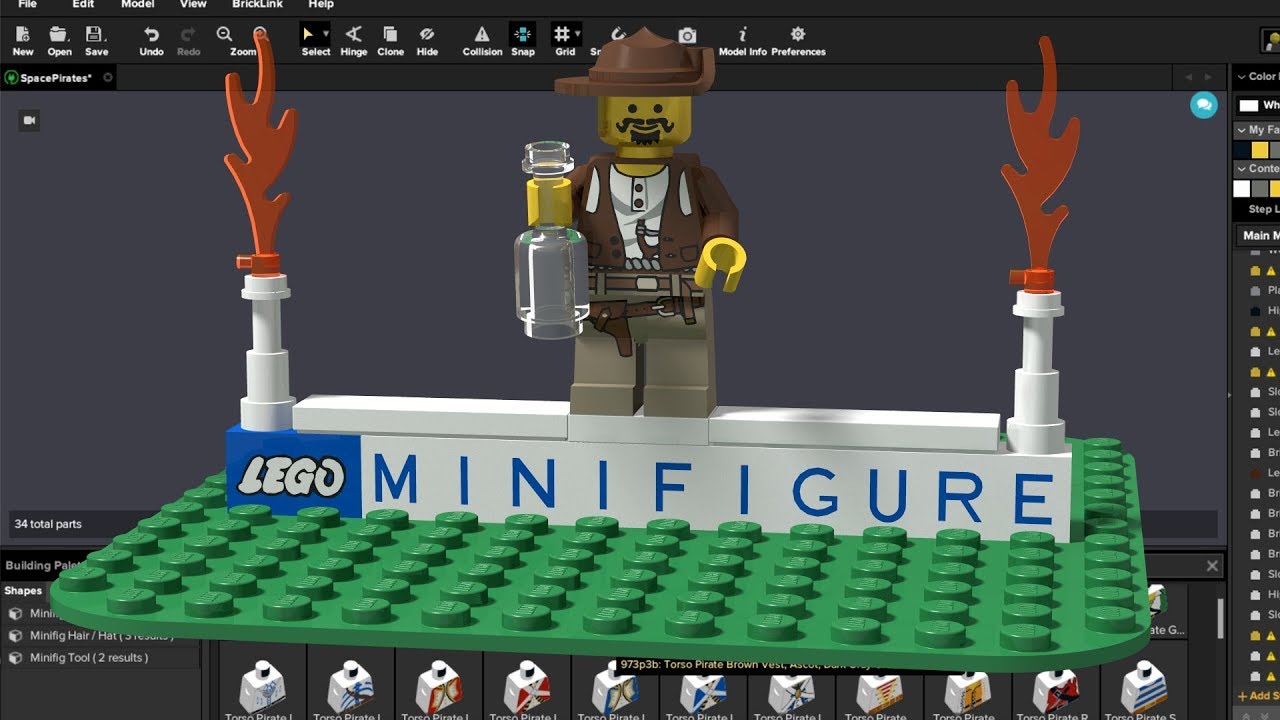Toggle Snap mode
The image size is (1280, 720).
coord(522,41)
